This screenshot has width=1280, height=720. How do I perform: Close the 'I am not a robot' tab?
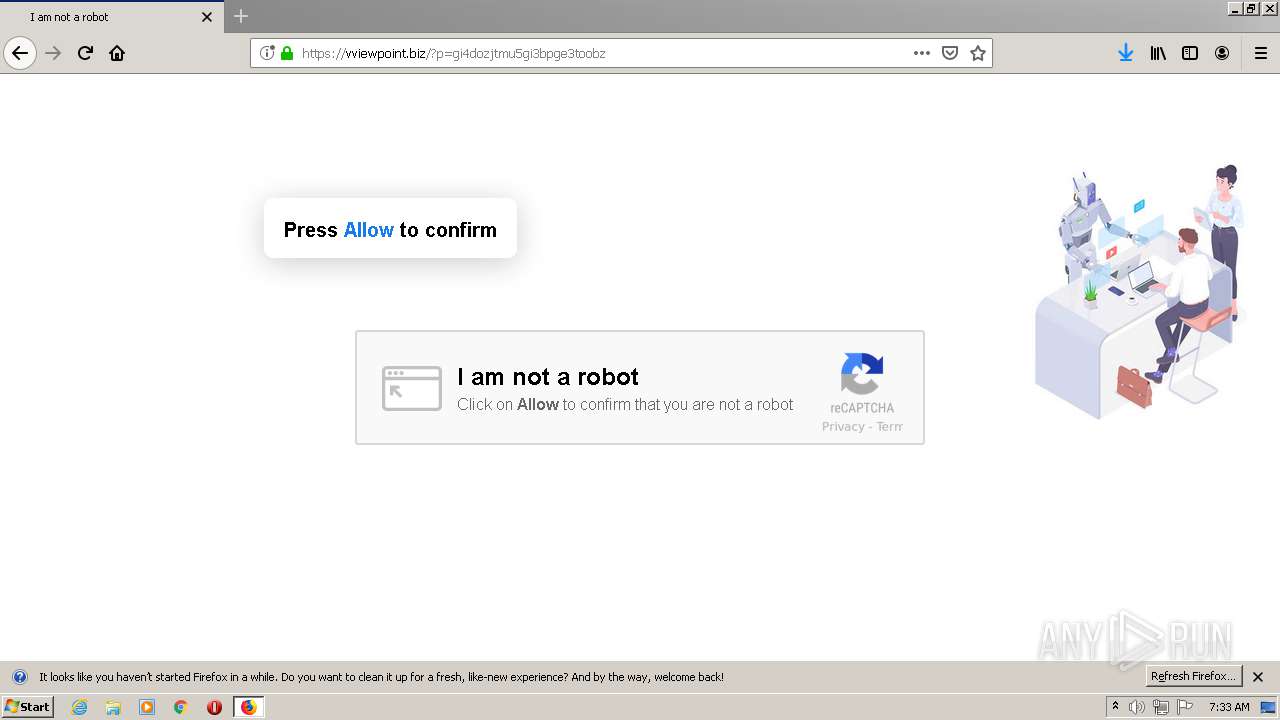pos(207,17)
